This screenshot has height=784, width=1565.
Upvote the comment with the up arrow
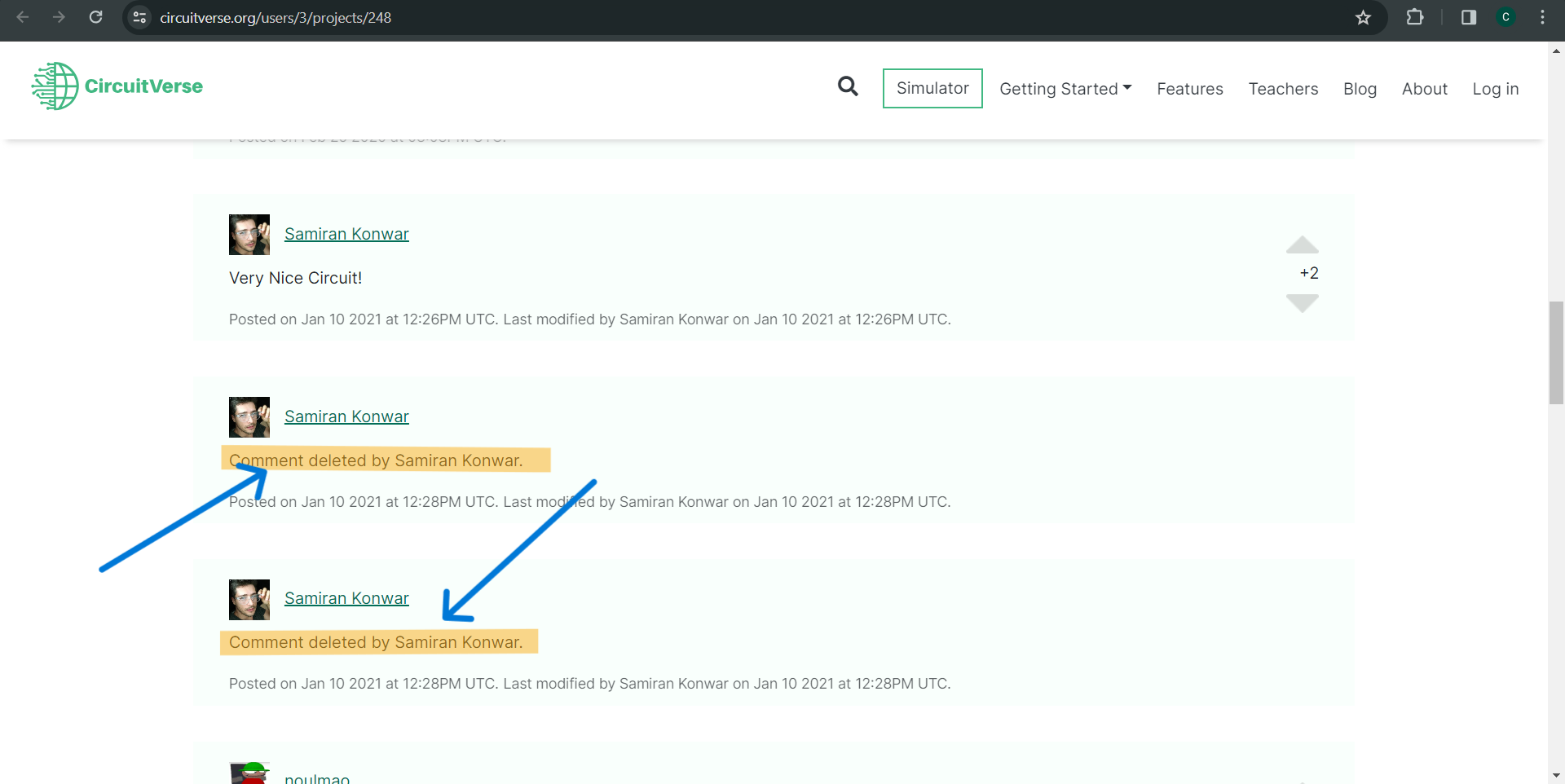tap(1302, 245)
